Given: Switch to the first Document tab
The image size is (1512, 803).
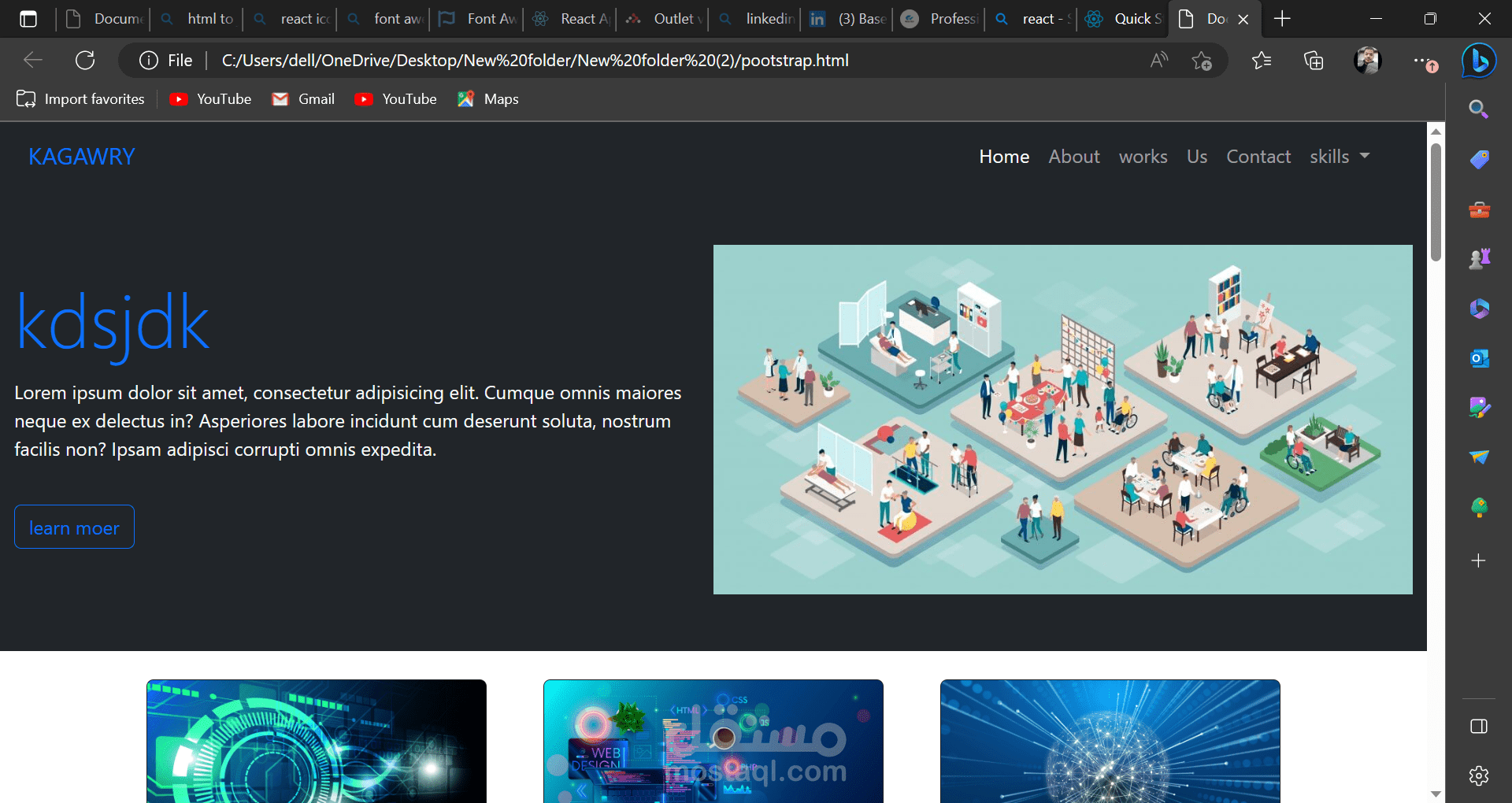Looking at the screenshot, I should click(105, 19).
